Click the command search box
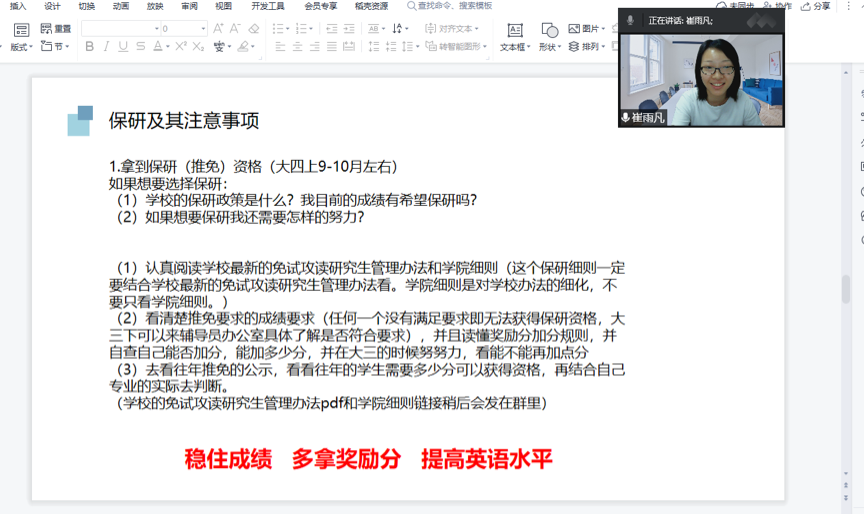Viewport: 864px width, 514px height. point(450,6)
